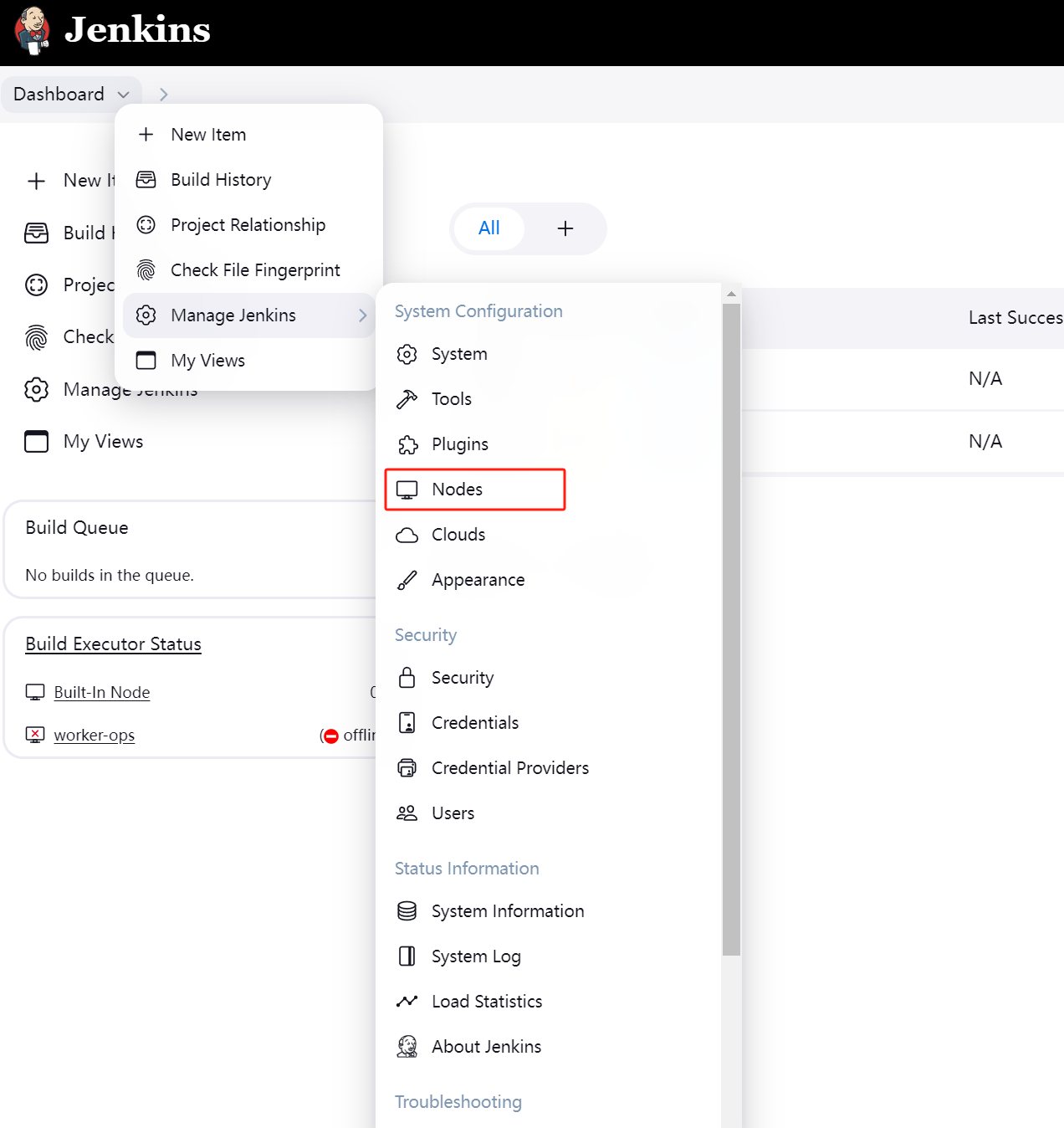Click the submenu scrollbar up arrow
Image resolution: width=1064 pixels, height=1128 pixels.
pos(732,294)
